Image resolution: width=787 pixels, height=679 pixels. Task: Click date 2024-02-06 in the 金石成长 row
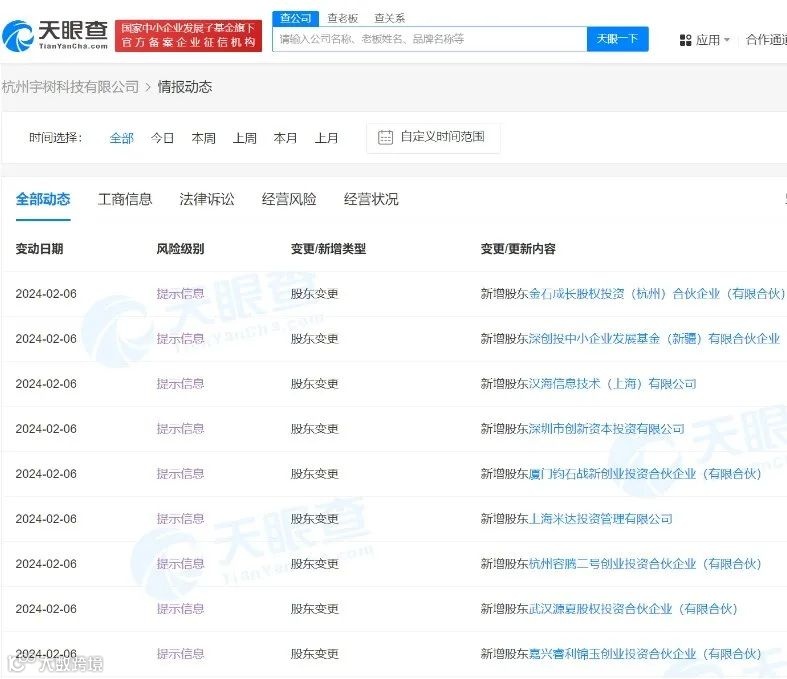pos(46,294)
